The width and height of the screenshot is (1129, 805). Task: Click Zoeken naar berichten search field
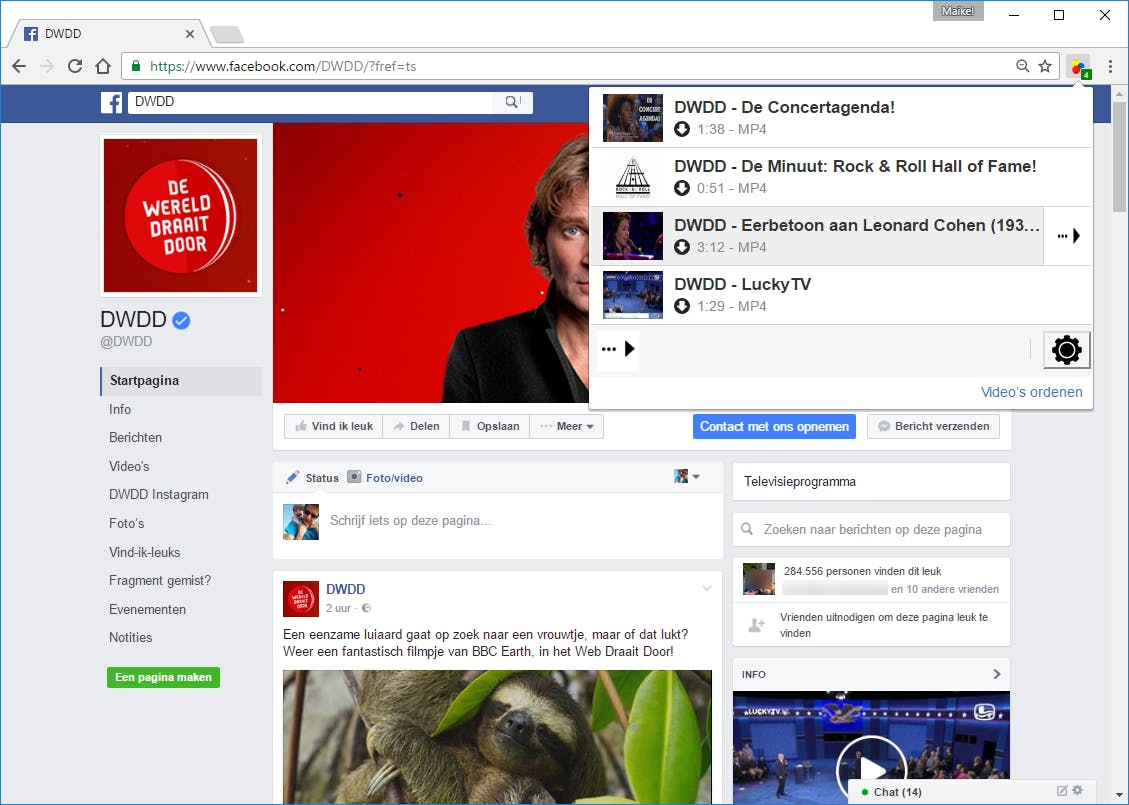(871, 529)
